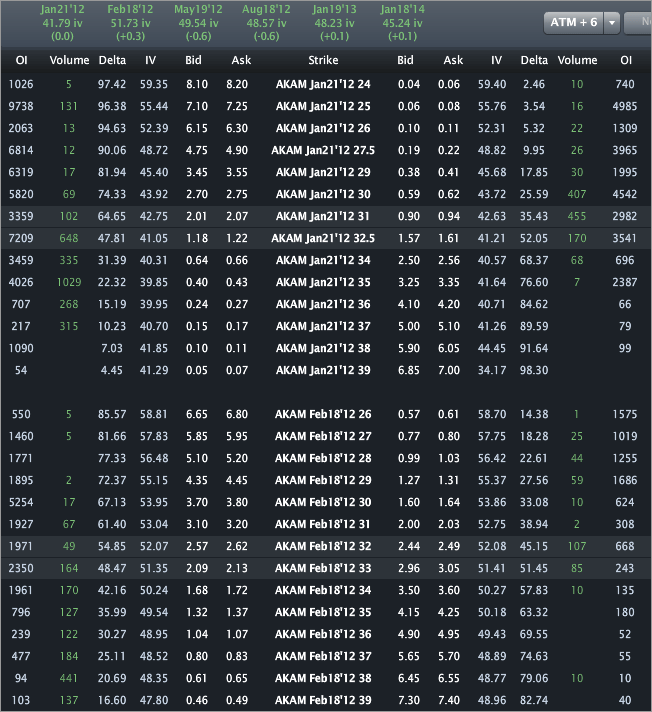652x712 pixels.
Task: Open the ATM + 6 dropdown arrow
Action: [x=612, y=23]
